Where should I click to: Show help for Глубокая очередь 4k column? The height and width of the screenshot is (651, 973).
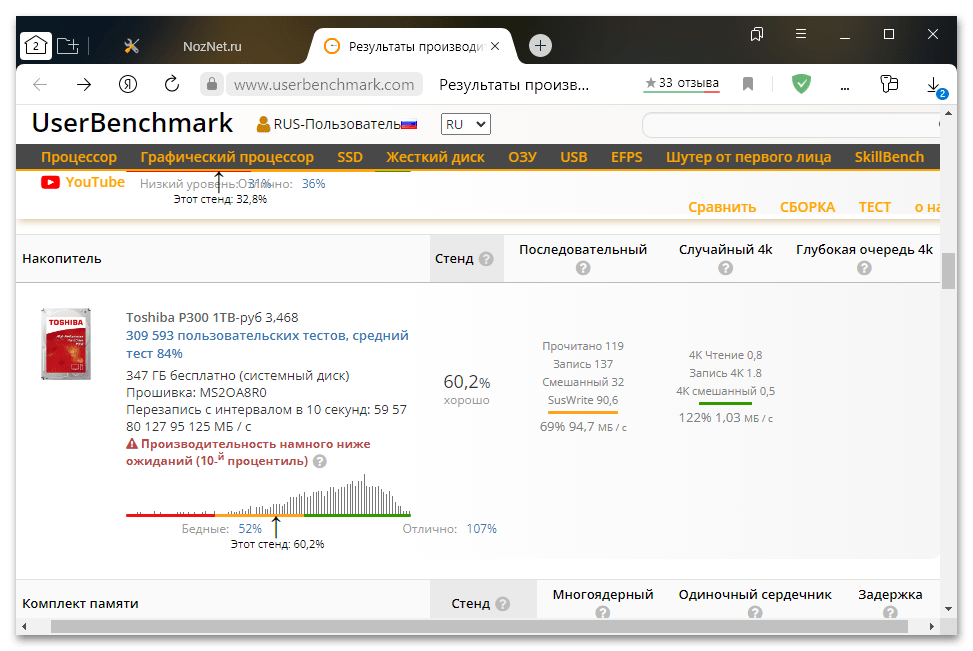point(864,268)
